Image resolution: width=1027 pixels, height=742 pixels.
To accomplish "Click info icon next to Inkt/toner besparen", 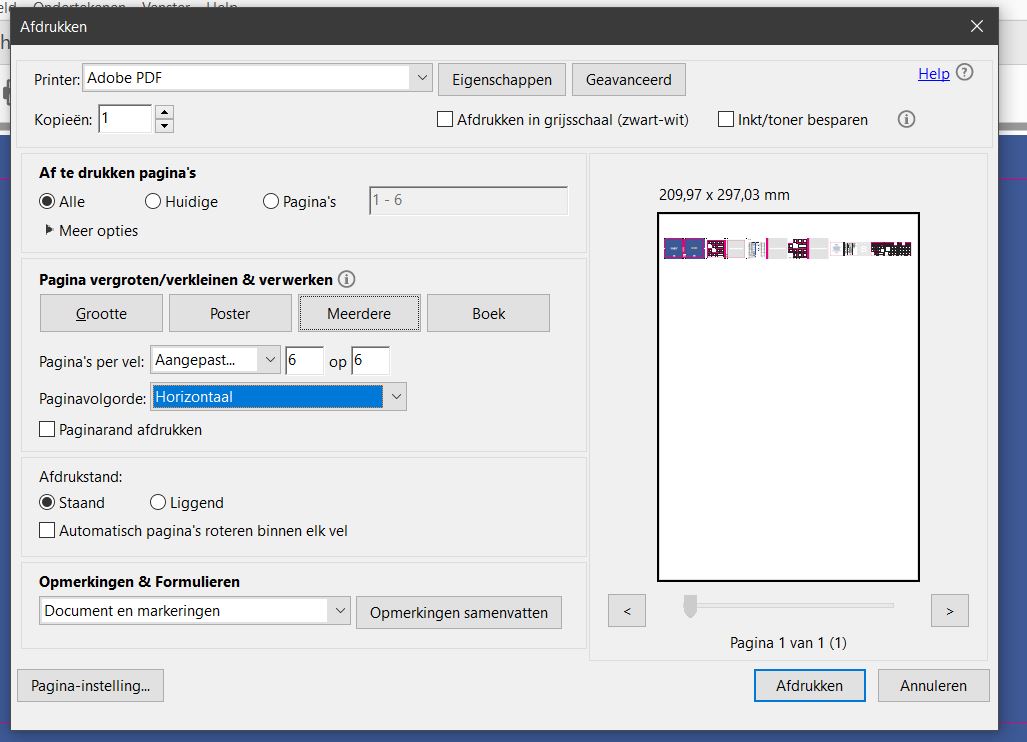I will (x=906, y=119).
